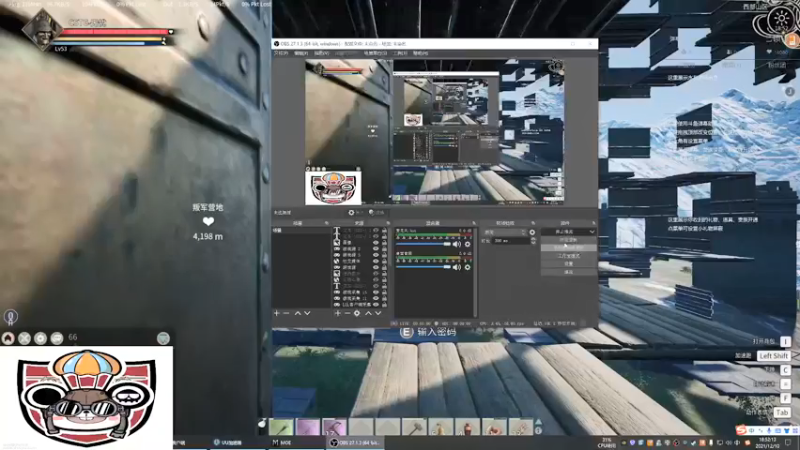Open the 视图(V) menu in OBS

tap(321, 53)
